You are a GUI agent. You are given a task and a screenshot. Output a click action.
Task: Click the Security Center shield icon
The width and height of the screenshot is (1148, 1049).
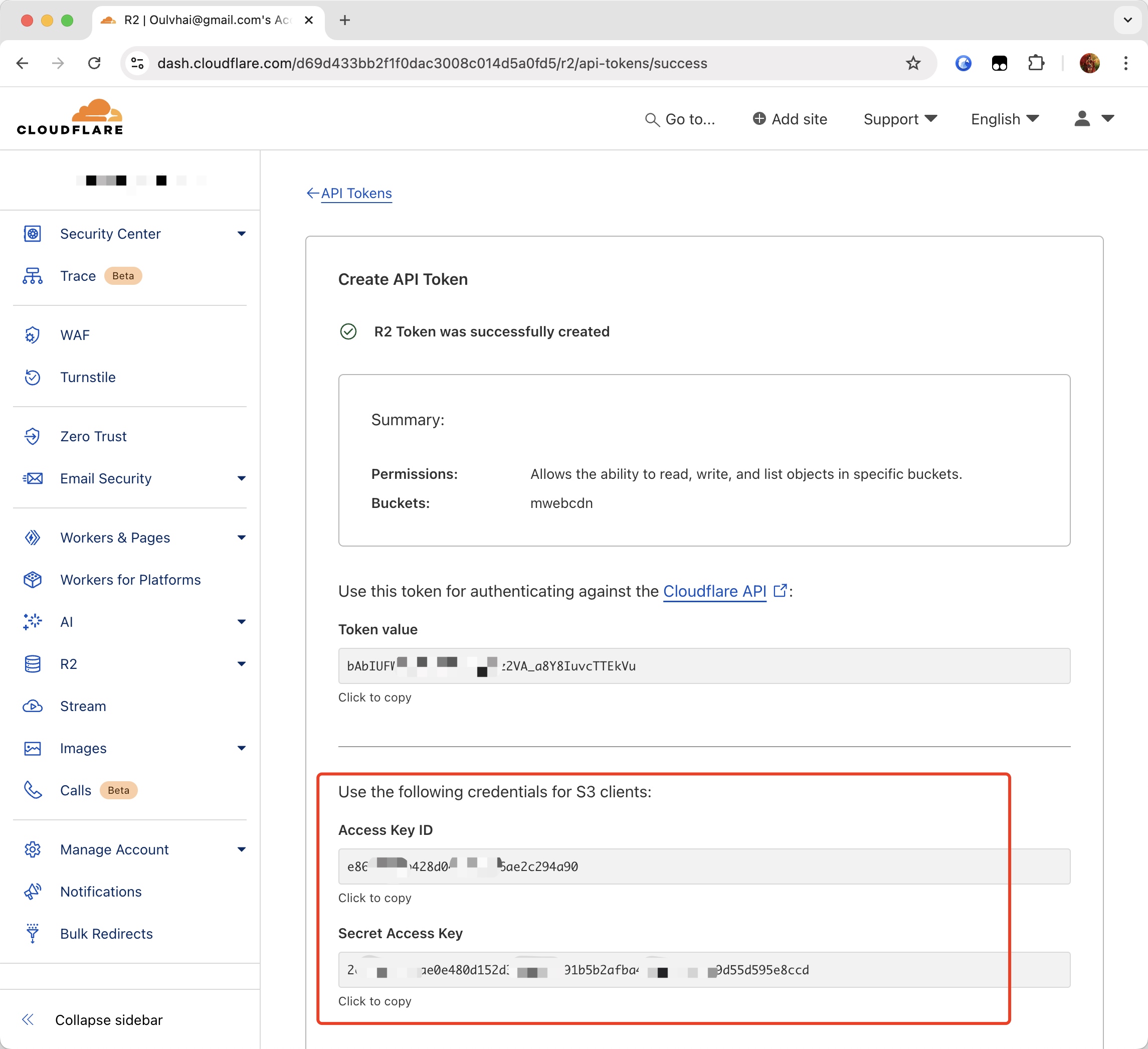click(x=33, y=234)
